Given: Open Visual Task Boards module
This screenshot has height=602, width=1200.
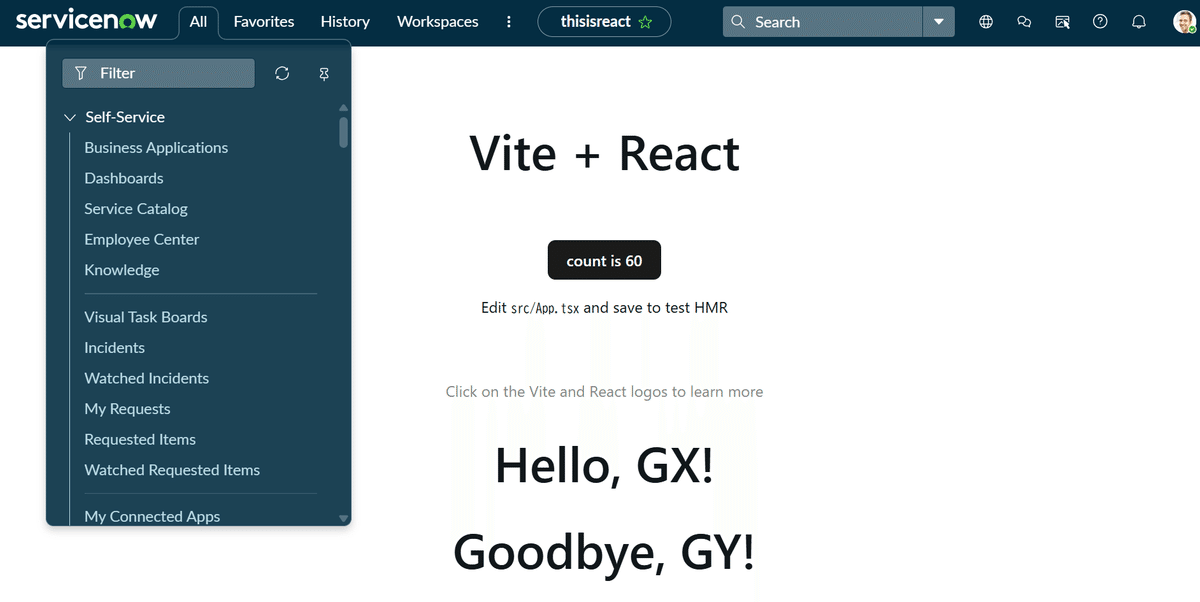Looking at the screenshot, I should (x=146, y=317).
